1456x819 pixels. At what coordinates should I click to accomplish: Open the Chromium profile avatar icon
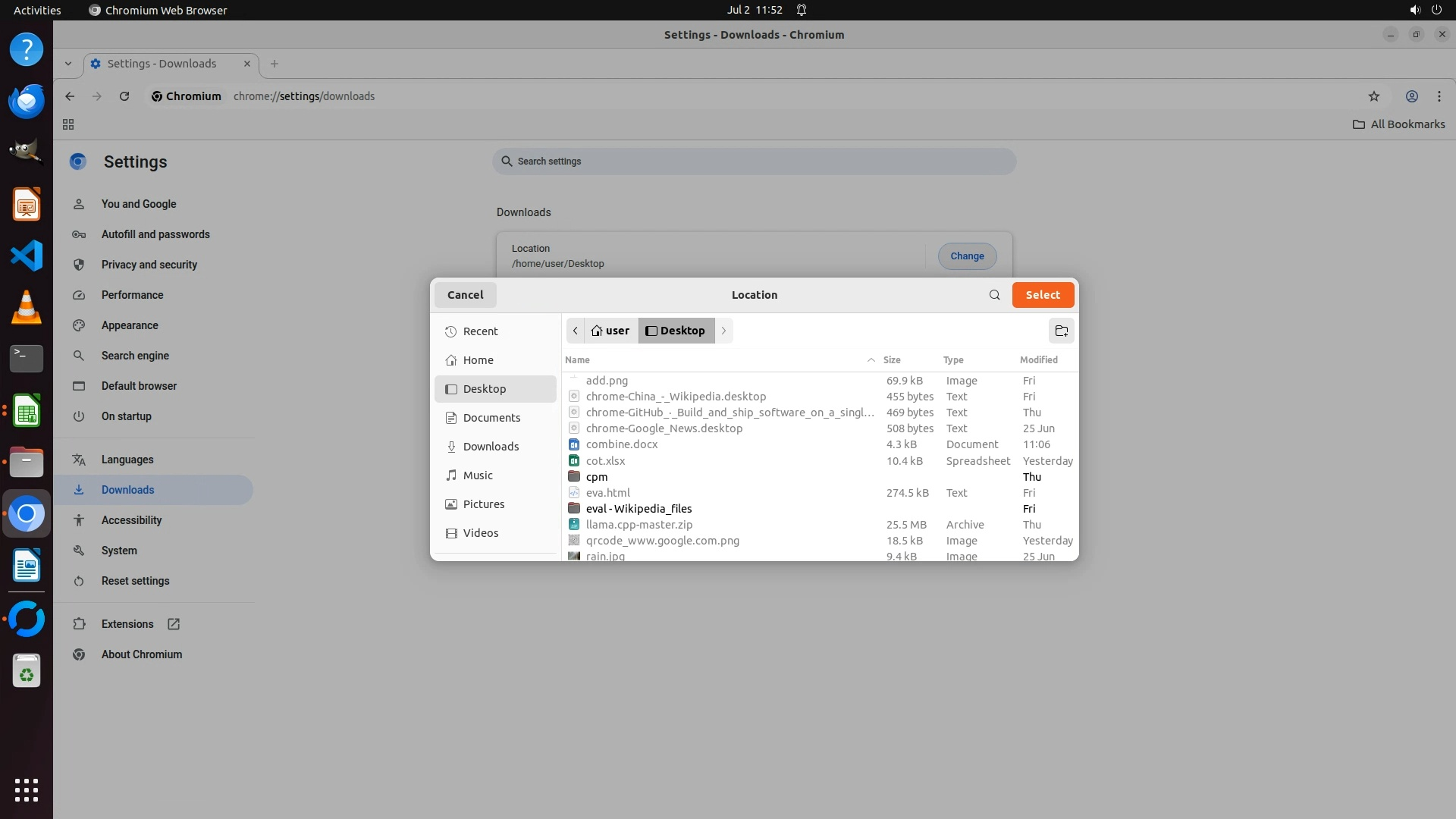click(1411, 96)
